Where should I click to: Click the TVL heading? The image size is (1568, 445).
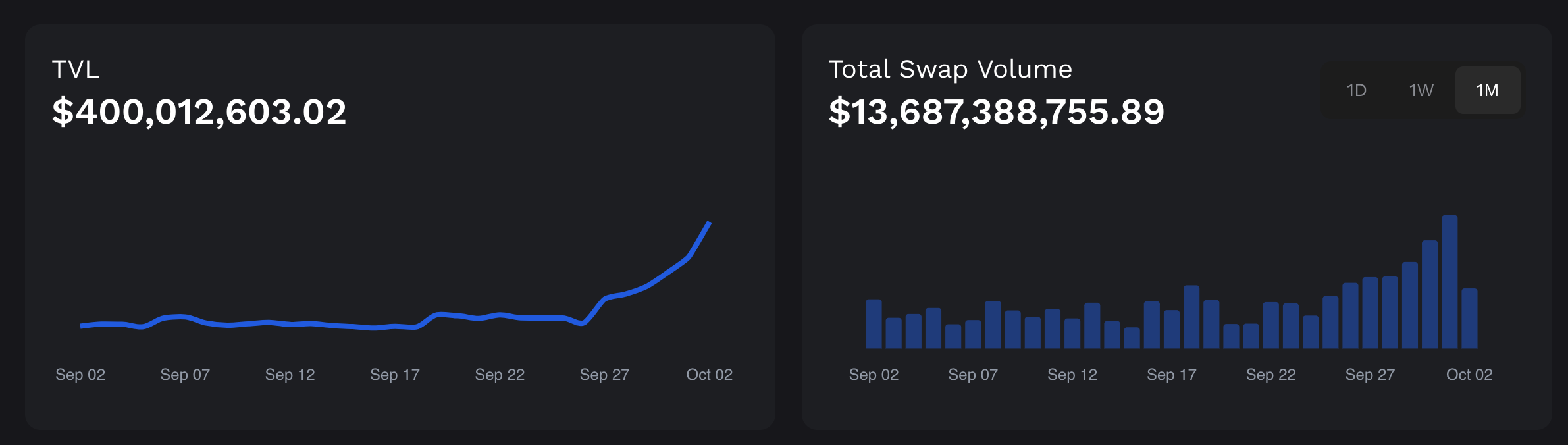click(x=76, y=69)
